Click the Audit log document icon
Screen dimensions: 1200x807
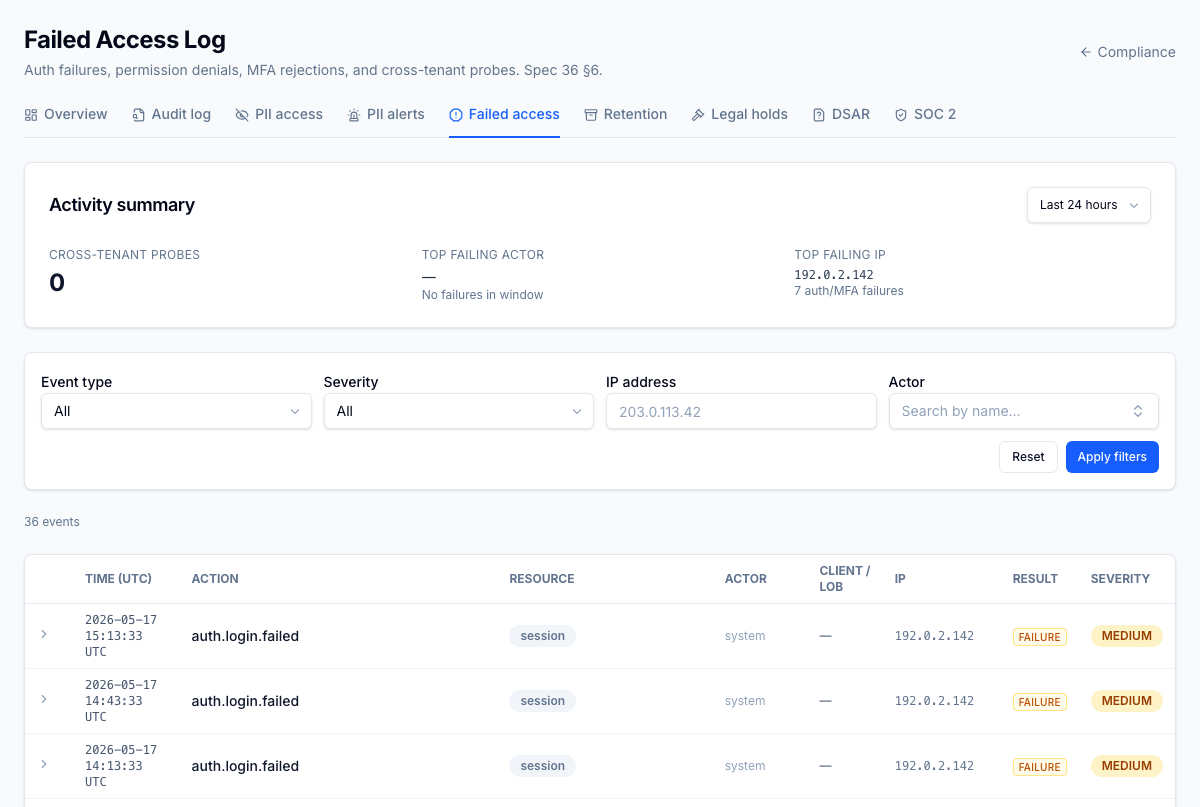[x=139, y=115]
